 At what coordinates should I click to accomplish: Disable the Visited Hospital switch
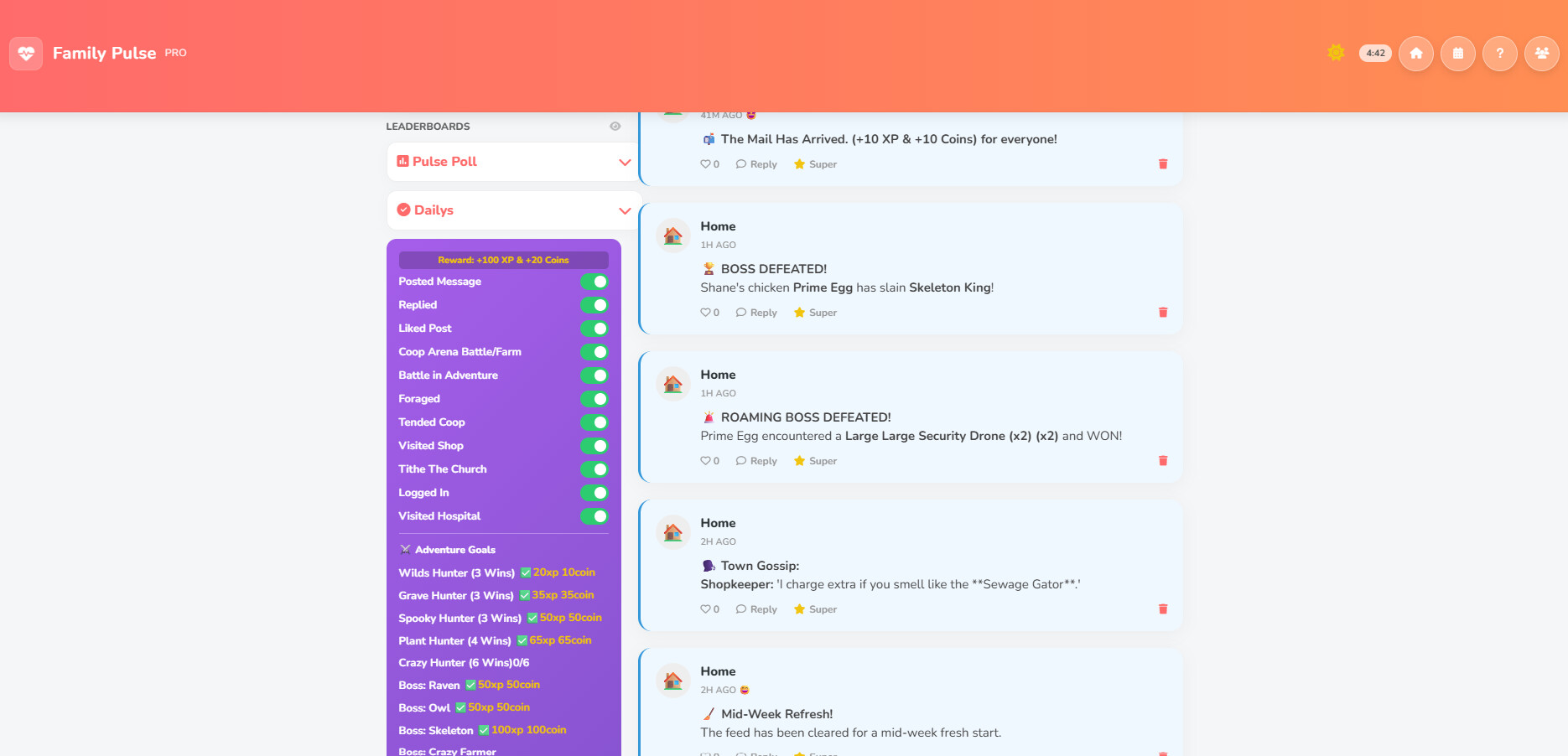(594, 516)
